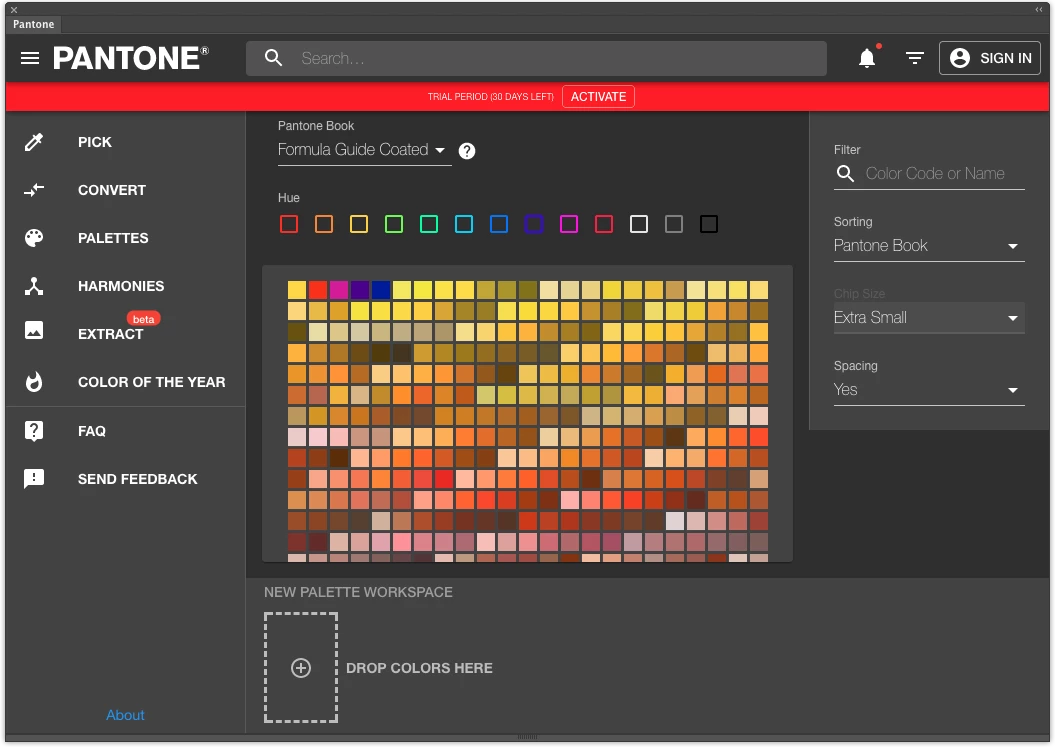Viewport: 1055px width, 749px height.
Task: Click the Send Feedback speech bubble icon
Action: 34,478
